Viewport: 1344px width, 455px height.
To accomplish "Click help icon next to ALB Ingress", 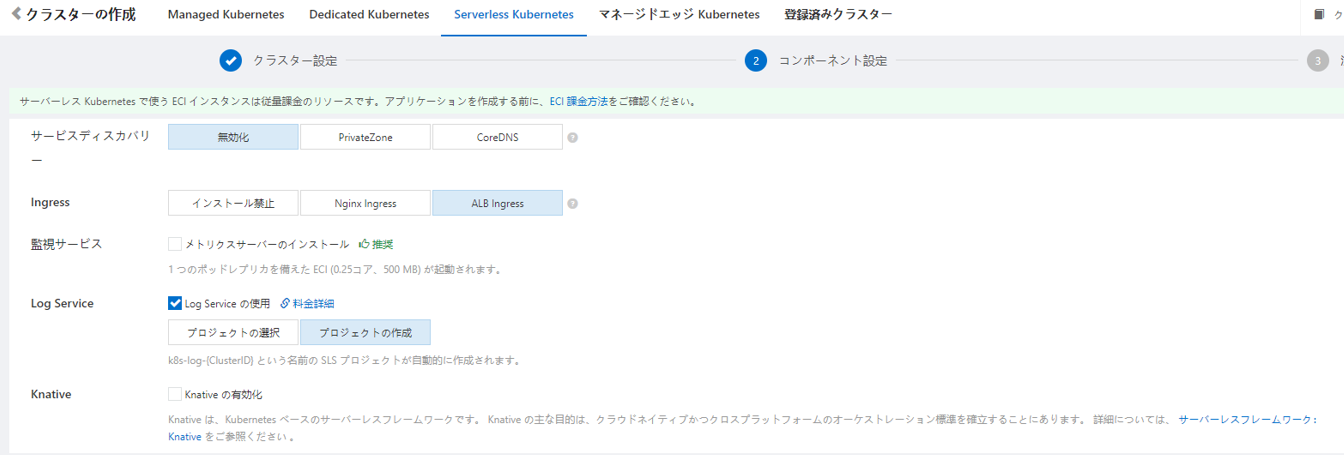I will click(x=573, y=204).
